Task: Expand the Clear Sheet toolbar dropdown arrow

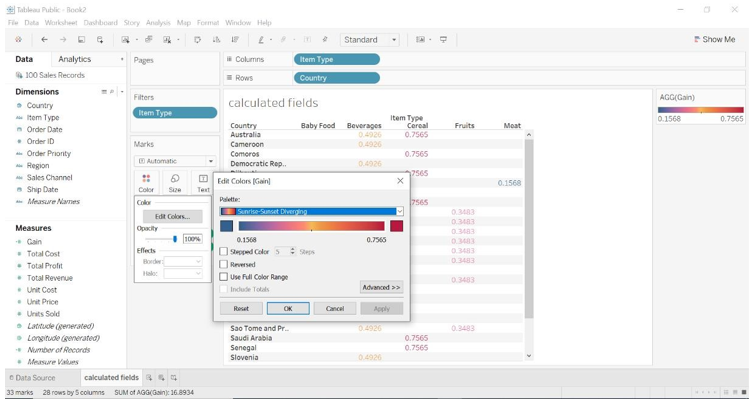Action: point(178,40)
